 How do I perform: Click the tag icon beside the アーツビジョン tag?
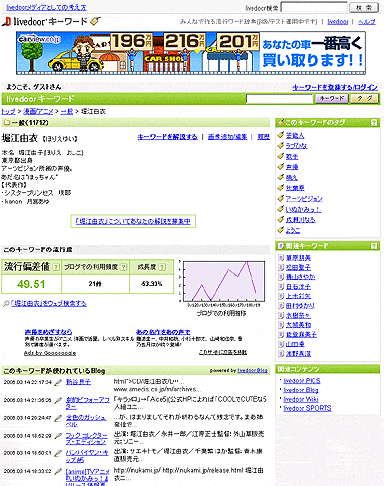click(281, 199)
